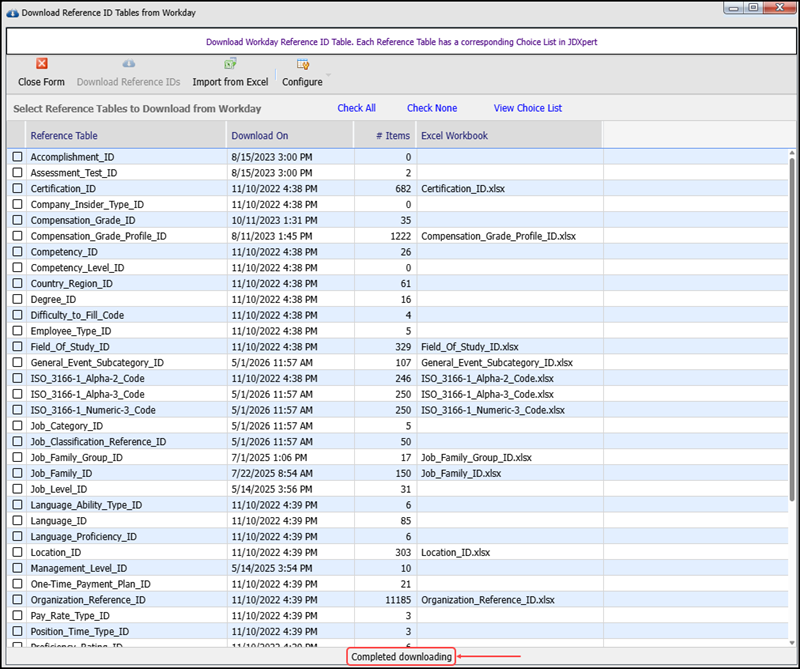Click the vertical scrollbar thumb of the table
The height and width of the screenshot is (669, 800).
click(792, 329)
